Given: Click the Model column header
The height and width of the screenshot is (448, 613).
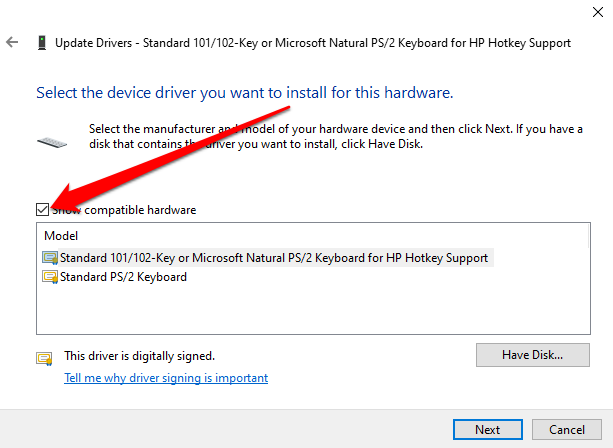Looking at the screenshot, I should 60,235.
